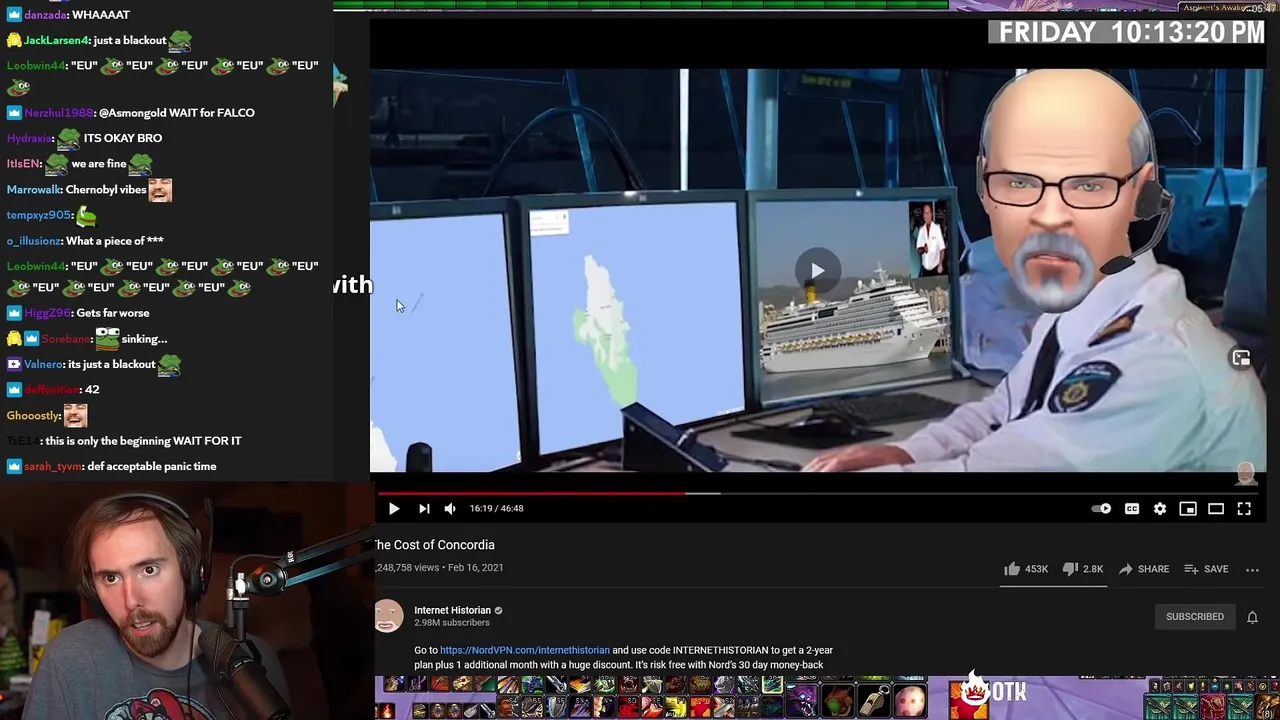The width and height of the screenshot is (1280, 720).
Task: Click the spotted egg icon in the game bar
Action: pos(909,701)
